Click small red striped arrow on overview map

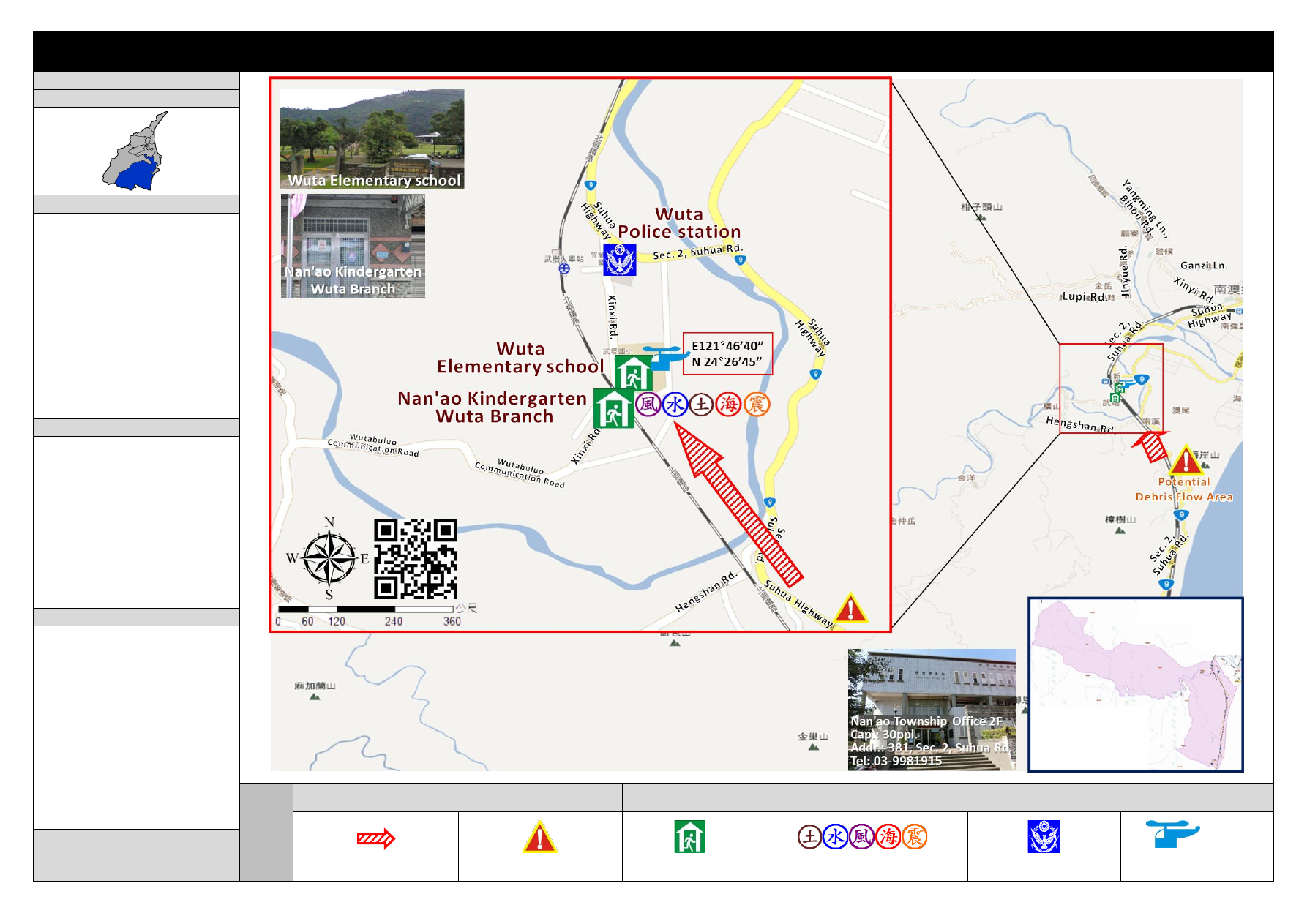[1151, 446]
